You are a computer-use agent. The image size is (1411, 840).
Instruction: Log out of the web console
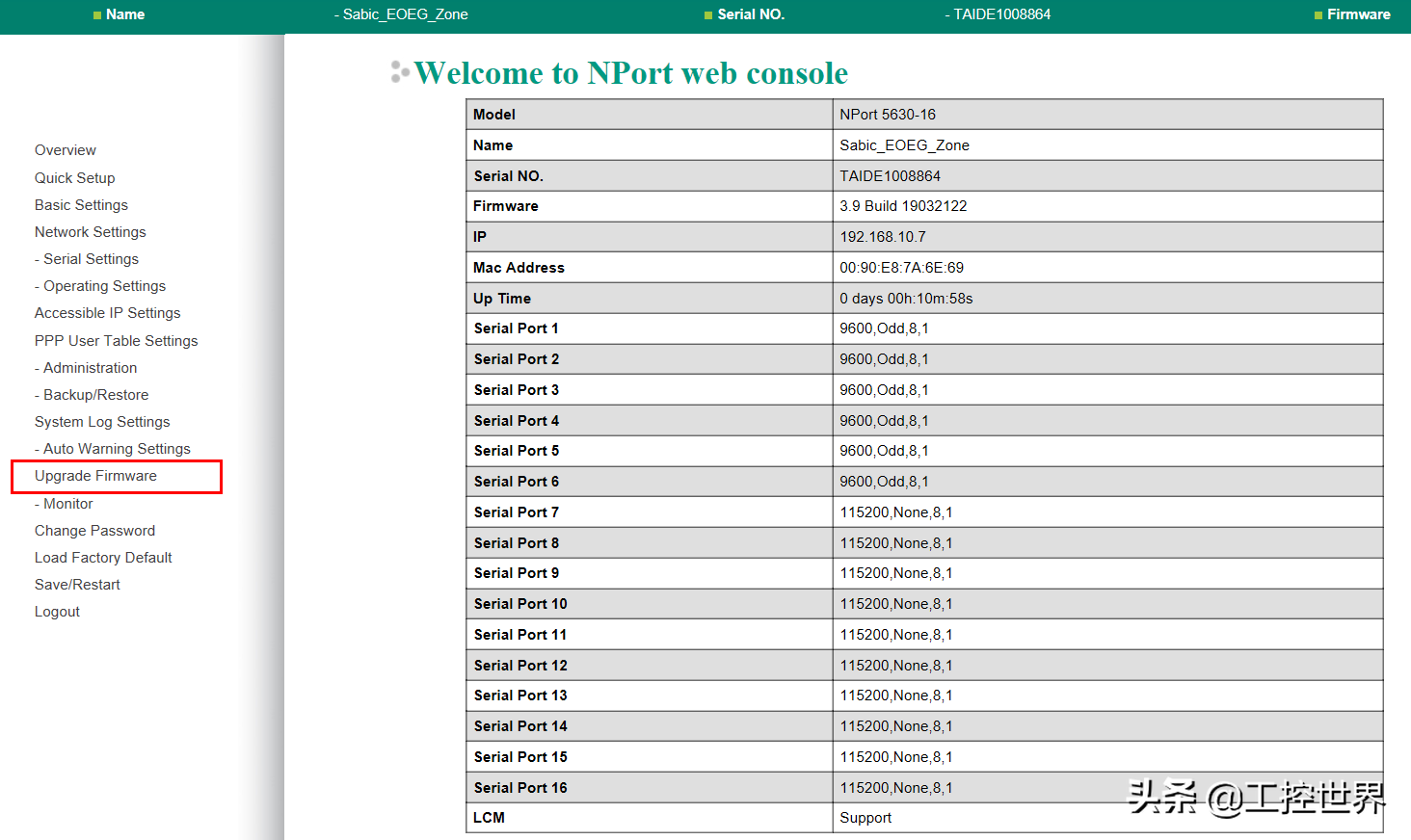pos(57,612)
